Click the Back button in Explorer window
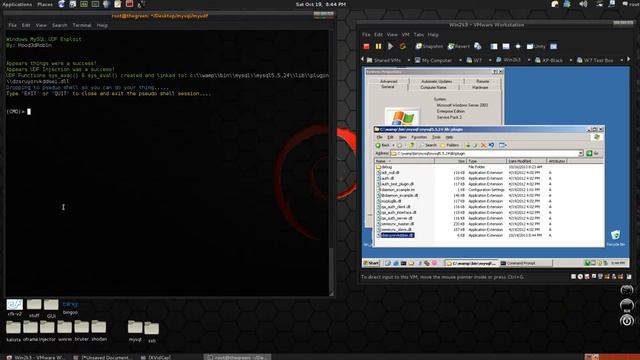 pyautogui.click(x=383, y=145)
